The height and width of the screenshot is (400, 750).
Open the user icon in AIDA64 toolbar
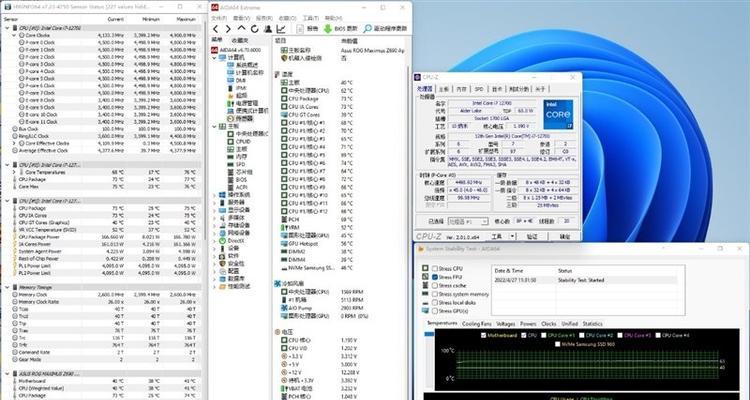268,29
